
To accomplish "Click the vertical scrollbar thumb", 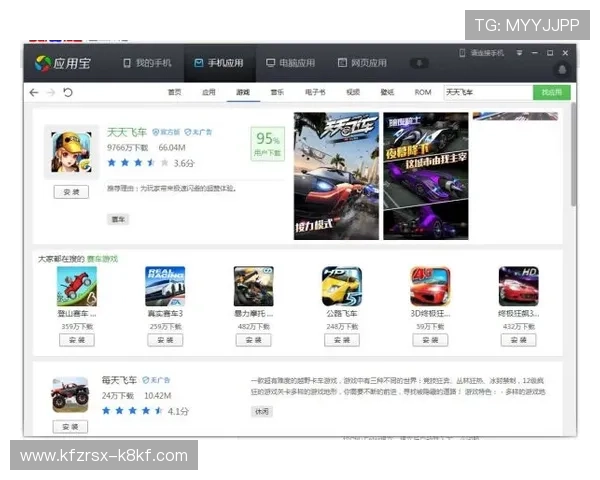I will 573,155.
